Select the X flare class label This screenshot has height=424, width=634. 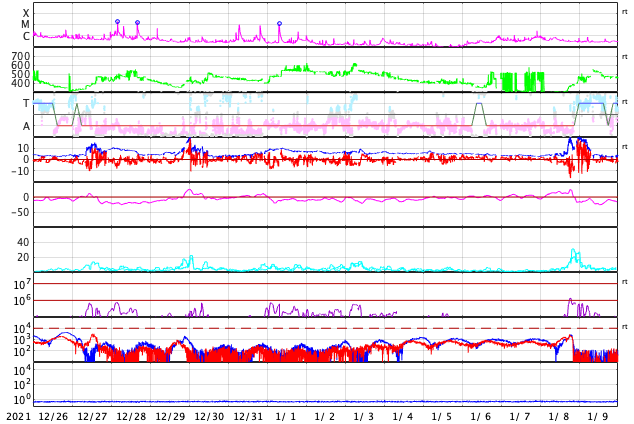click(x=26, y=13)
